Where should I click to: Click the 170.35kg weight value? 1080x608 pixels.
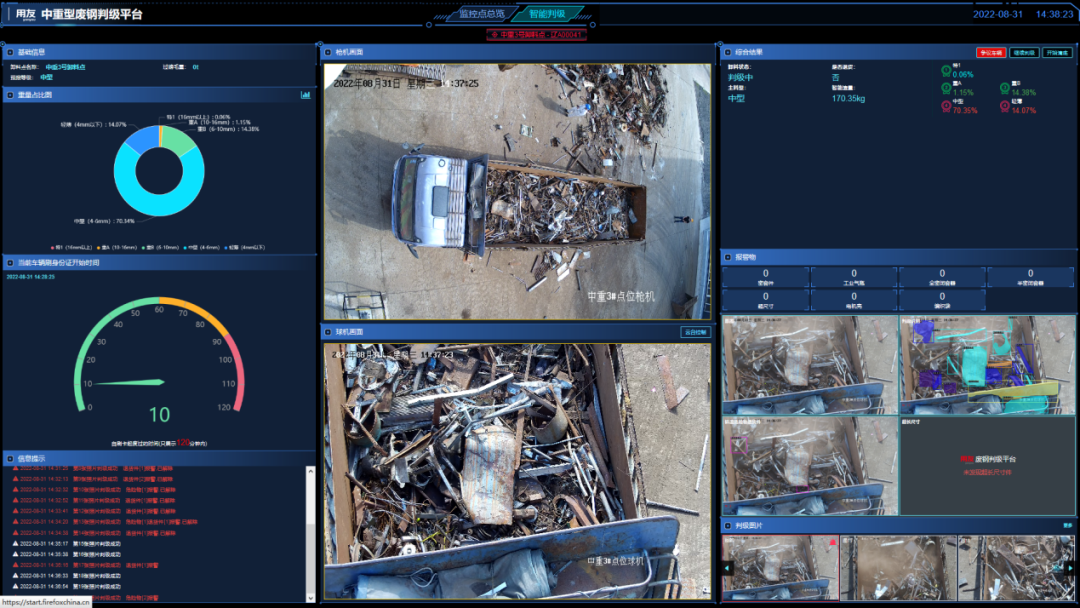(848, 98)
